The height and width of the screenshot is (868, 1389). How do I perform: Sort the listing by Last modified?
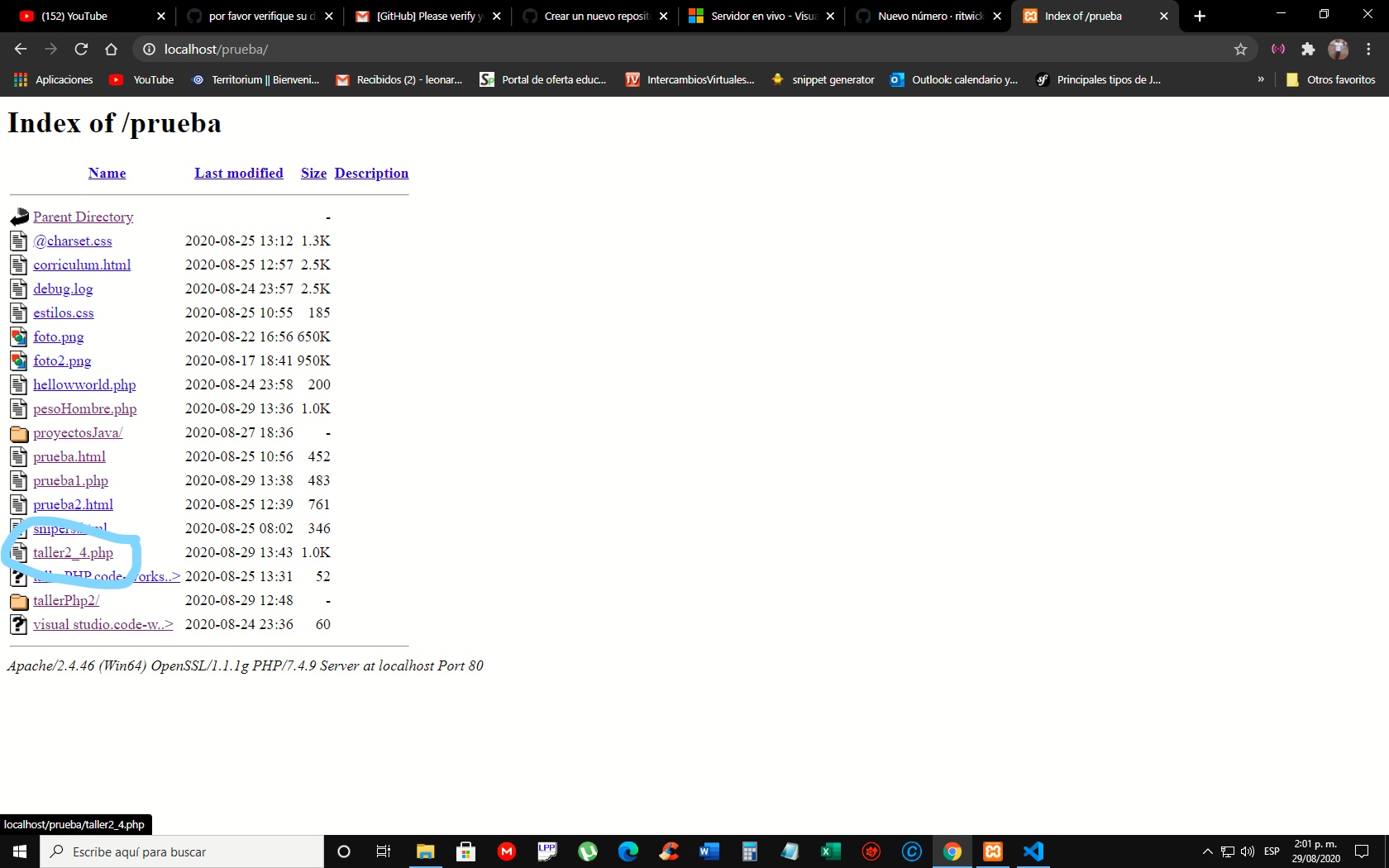tap(238, 173)
